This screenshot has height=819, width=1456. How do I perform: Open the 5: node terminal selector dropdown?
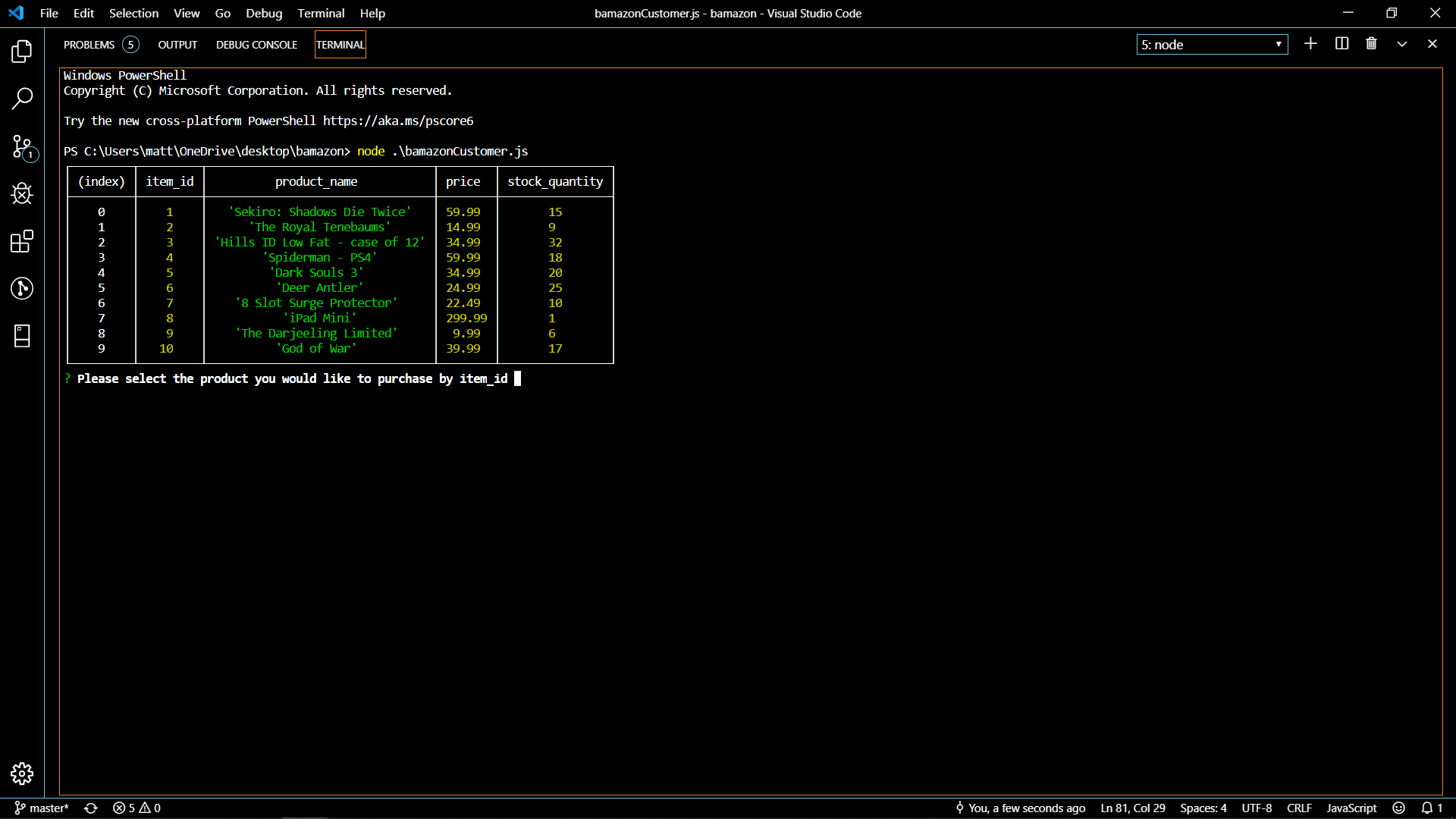pos(1212,45)
